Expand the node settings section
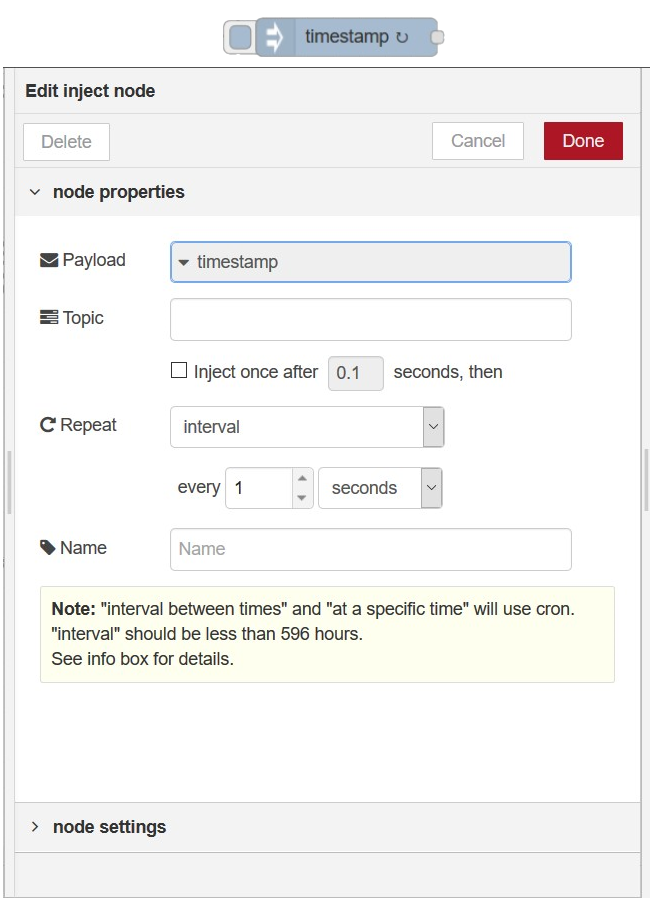Viewport: 650px width, 900px height. pyautogui.click(x=35, y=827)
